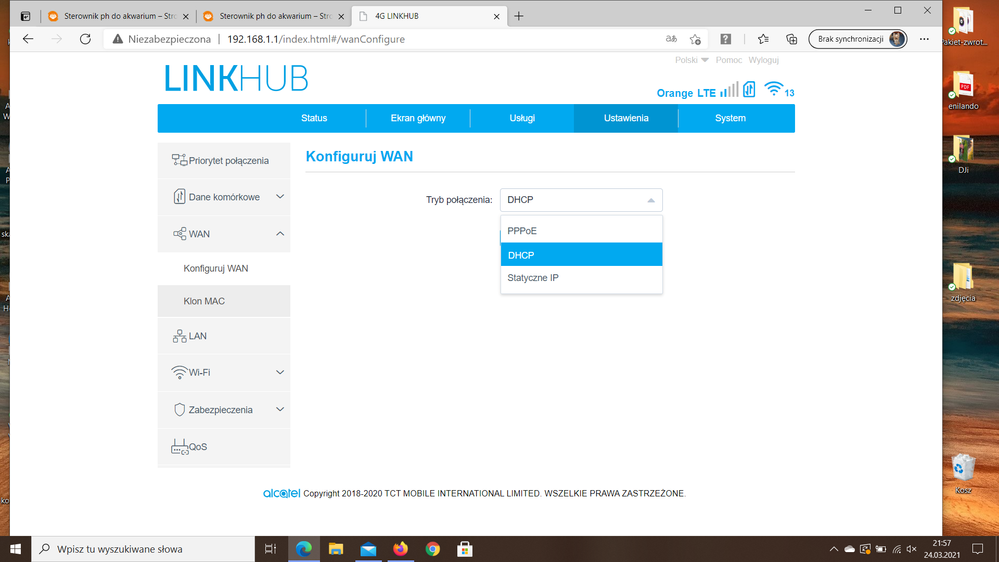Open the Kosz recycle bin icon
The height and width of the screenshot is (562, 999).
click(x=963, y=473)
